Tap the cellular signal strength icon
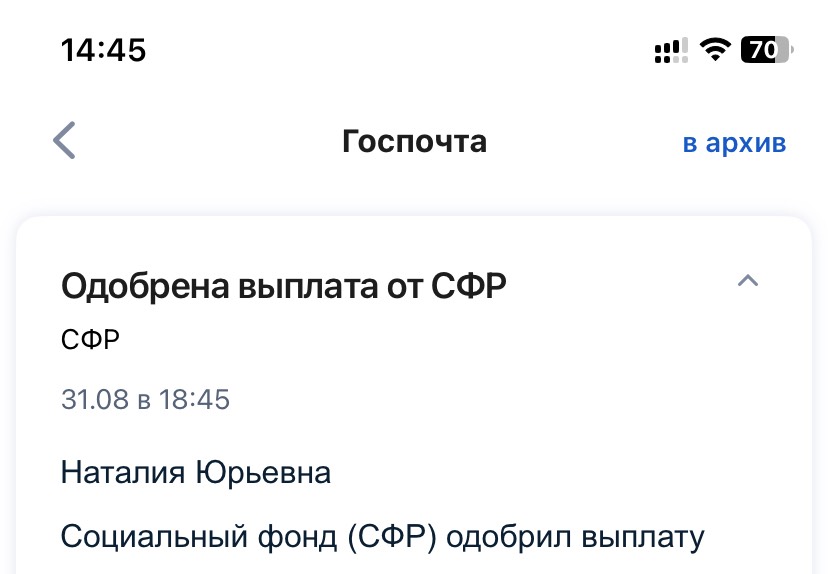The image size is (828, 574). [671, 51]
